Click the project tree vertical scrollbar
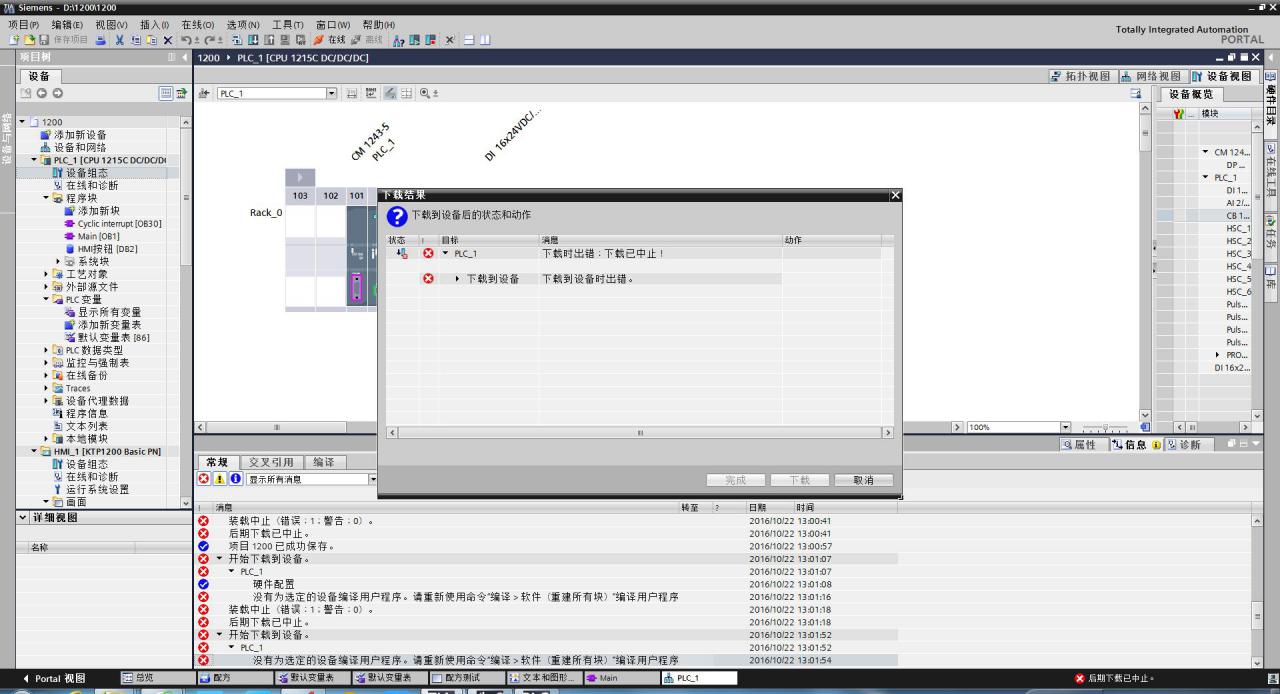The image size is (1280, 694). 185,311
